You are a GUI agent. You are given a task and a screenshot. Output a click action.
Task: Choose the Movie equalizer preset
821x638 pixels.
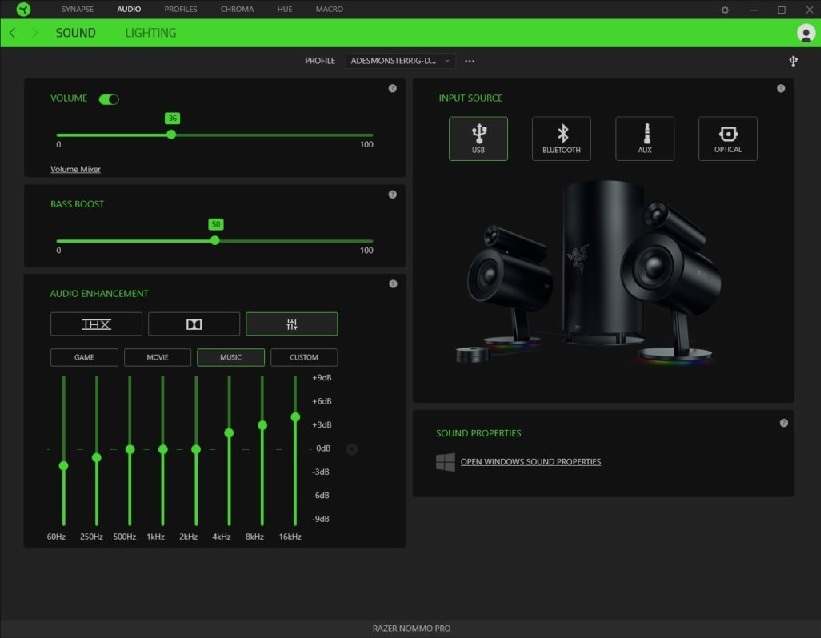coord(157,357)
